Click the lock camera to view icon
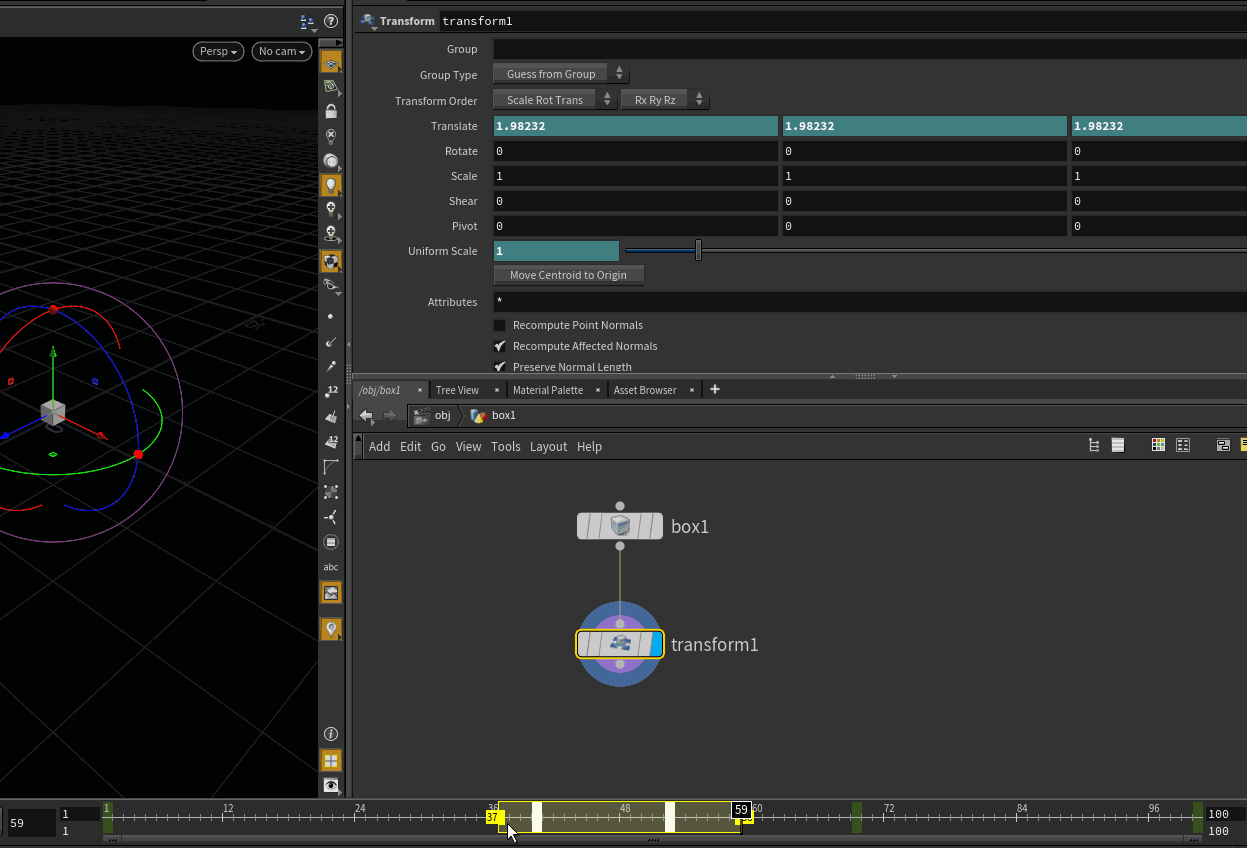Screen dimensions: 1247x848 (x=331, y=110)
